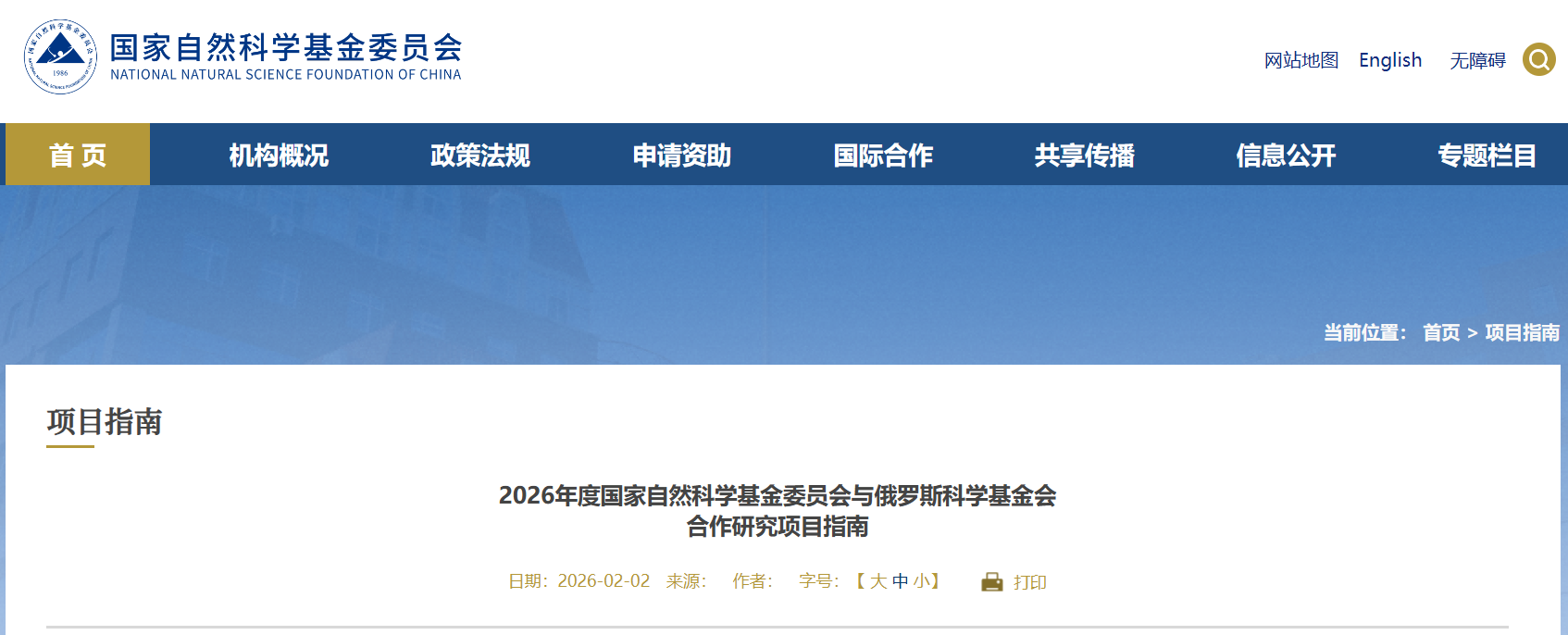Image resolution: width=1568 pixels, height=635 pixels.
Task: Open the gold search magnifier icon
Action: [1538, 60]
